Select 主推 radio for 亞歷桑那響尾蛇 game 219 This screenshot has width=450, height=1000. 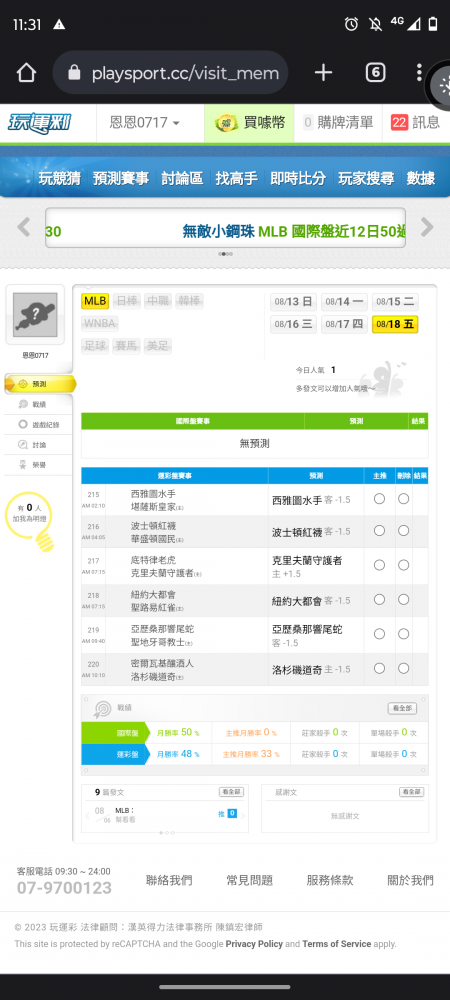tap(379, 634)
